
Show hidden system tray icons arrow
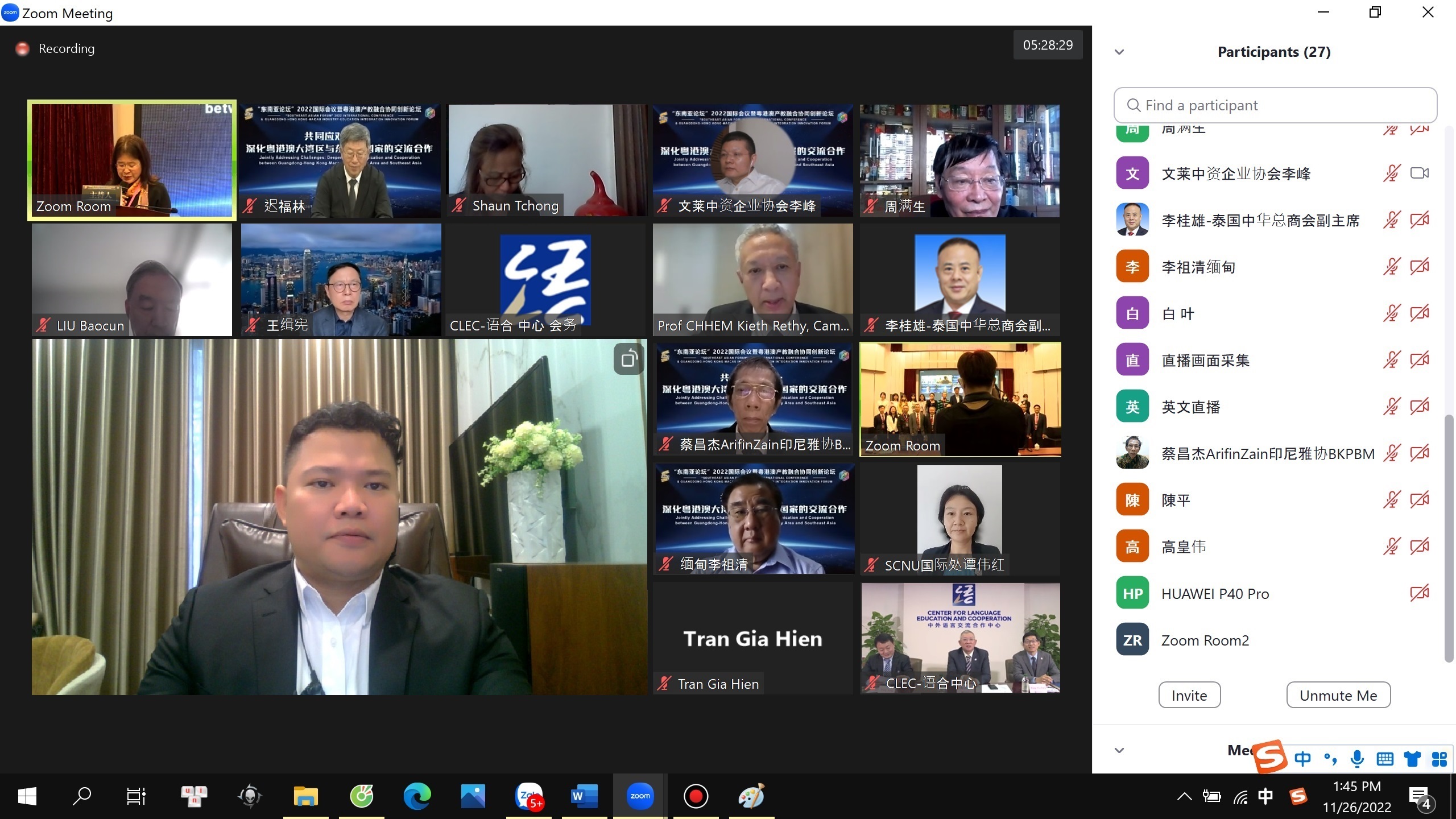pyautogui.click(x=1184, y=796)
